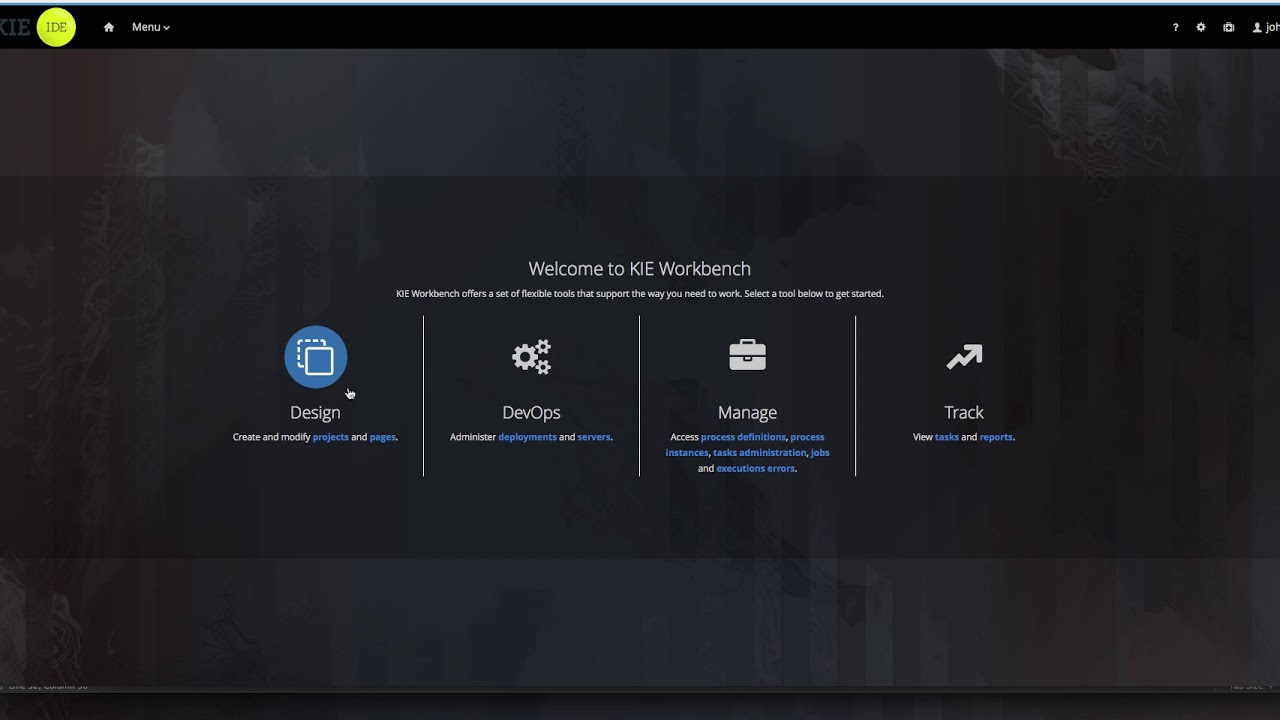Open the tasks link under Track
The height and width of the screenshot is (720, 1280).
[947, 437]
